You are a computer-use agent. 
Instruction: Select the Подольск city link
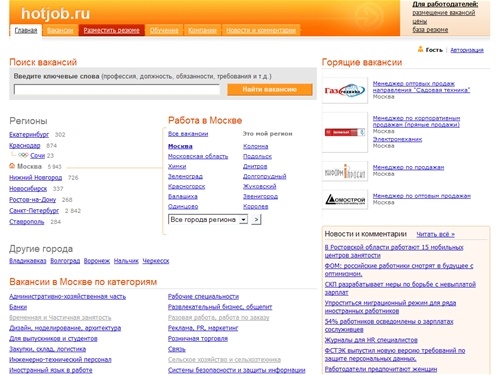point(257,156)
